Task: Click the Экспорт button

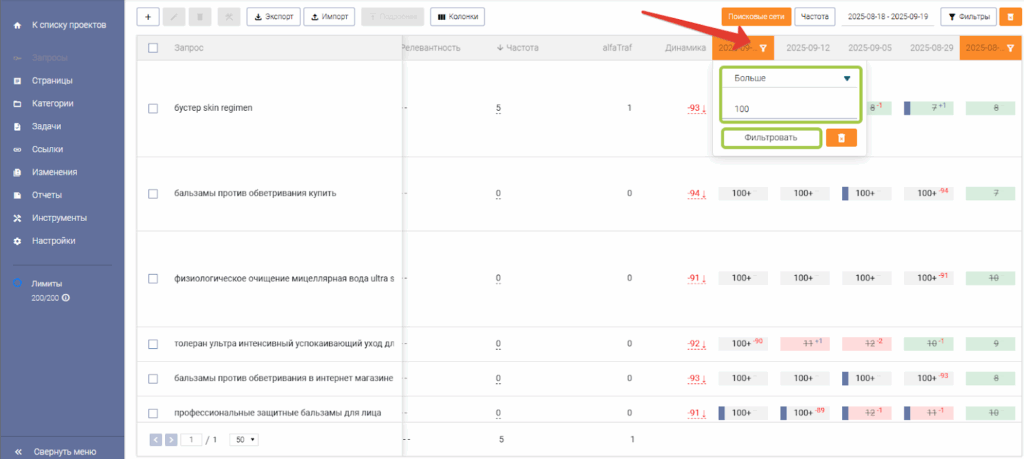Action: click(x=272, y=17)
